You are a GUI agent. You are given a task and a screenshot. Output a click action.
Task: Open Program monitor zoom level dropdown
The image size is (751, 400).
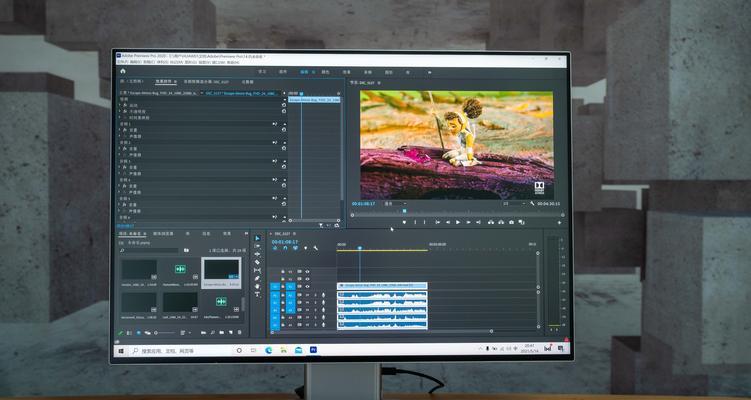pyautogui.click(x=395, y=204)
